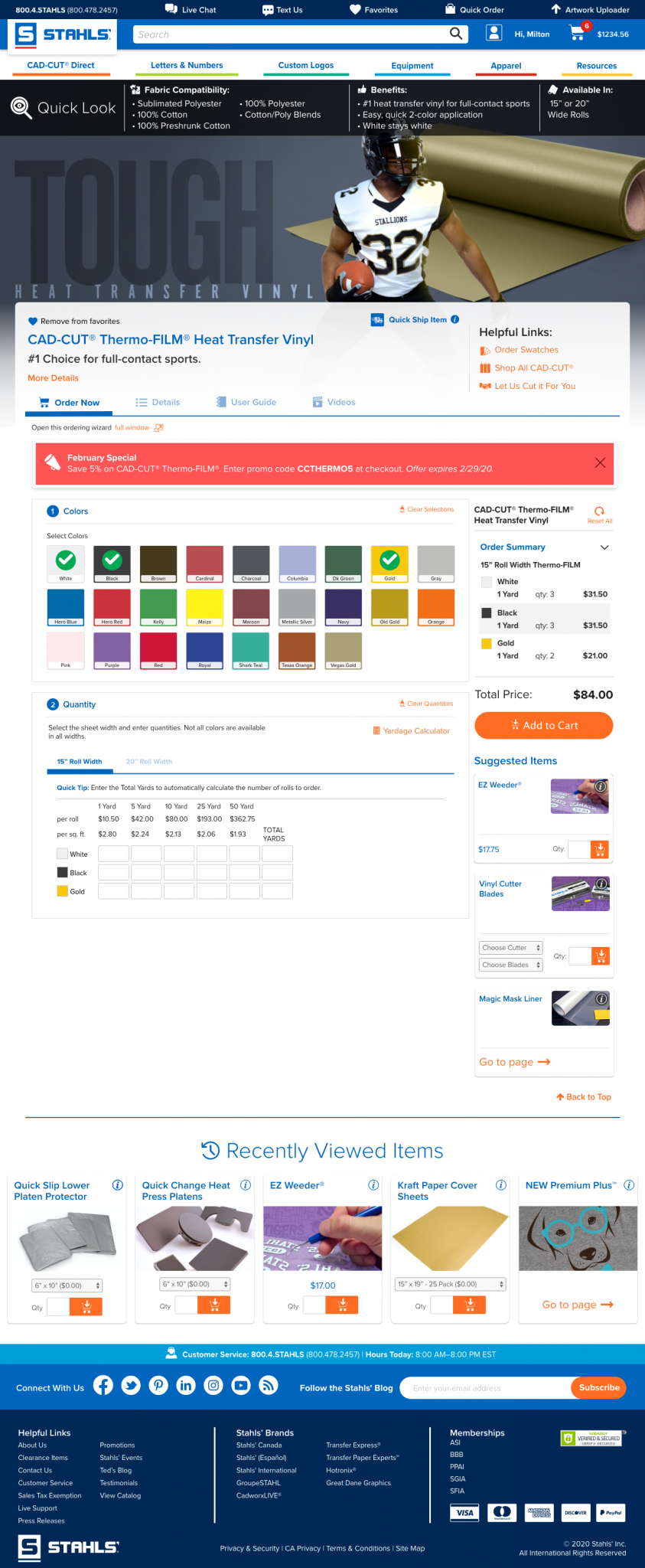Deselect the Gold color swatch
Screen dimensions: 645x1568
(x=389, y=560)
